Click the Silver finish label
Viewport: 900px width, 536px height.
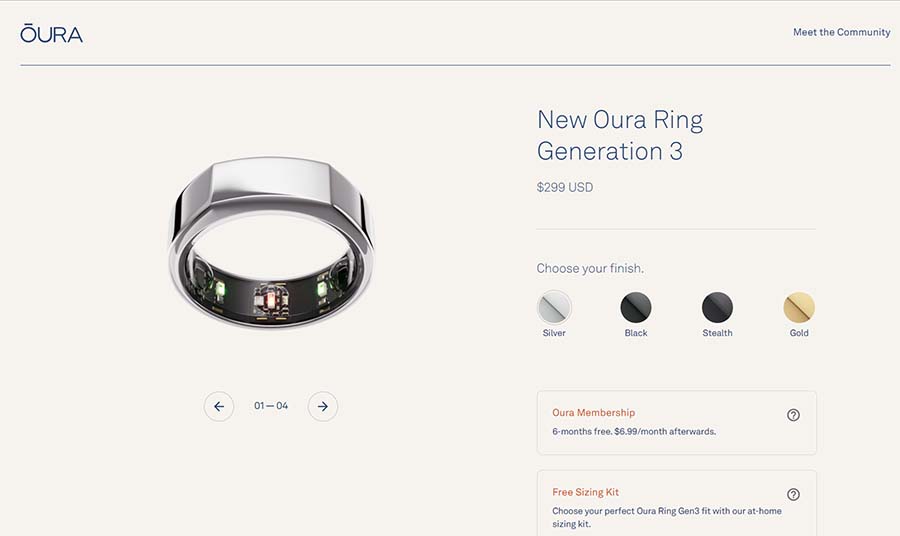click(x=554, y=333)
